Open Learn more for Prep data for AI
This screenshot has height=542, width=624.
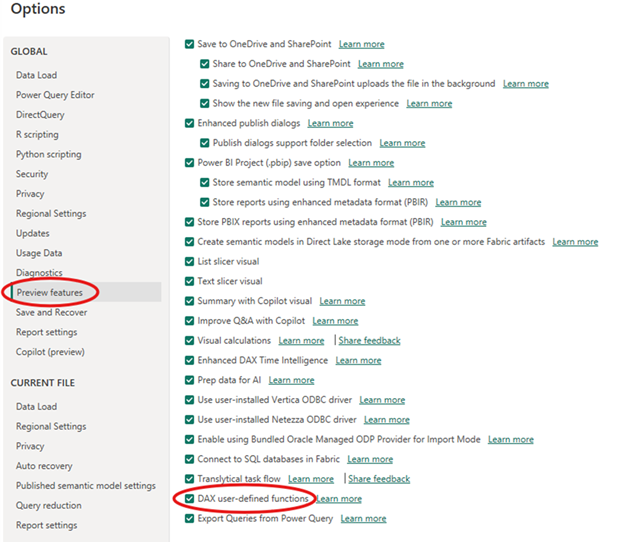pos(291,380)
